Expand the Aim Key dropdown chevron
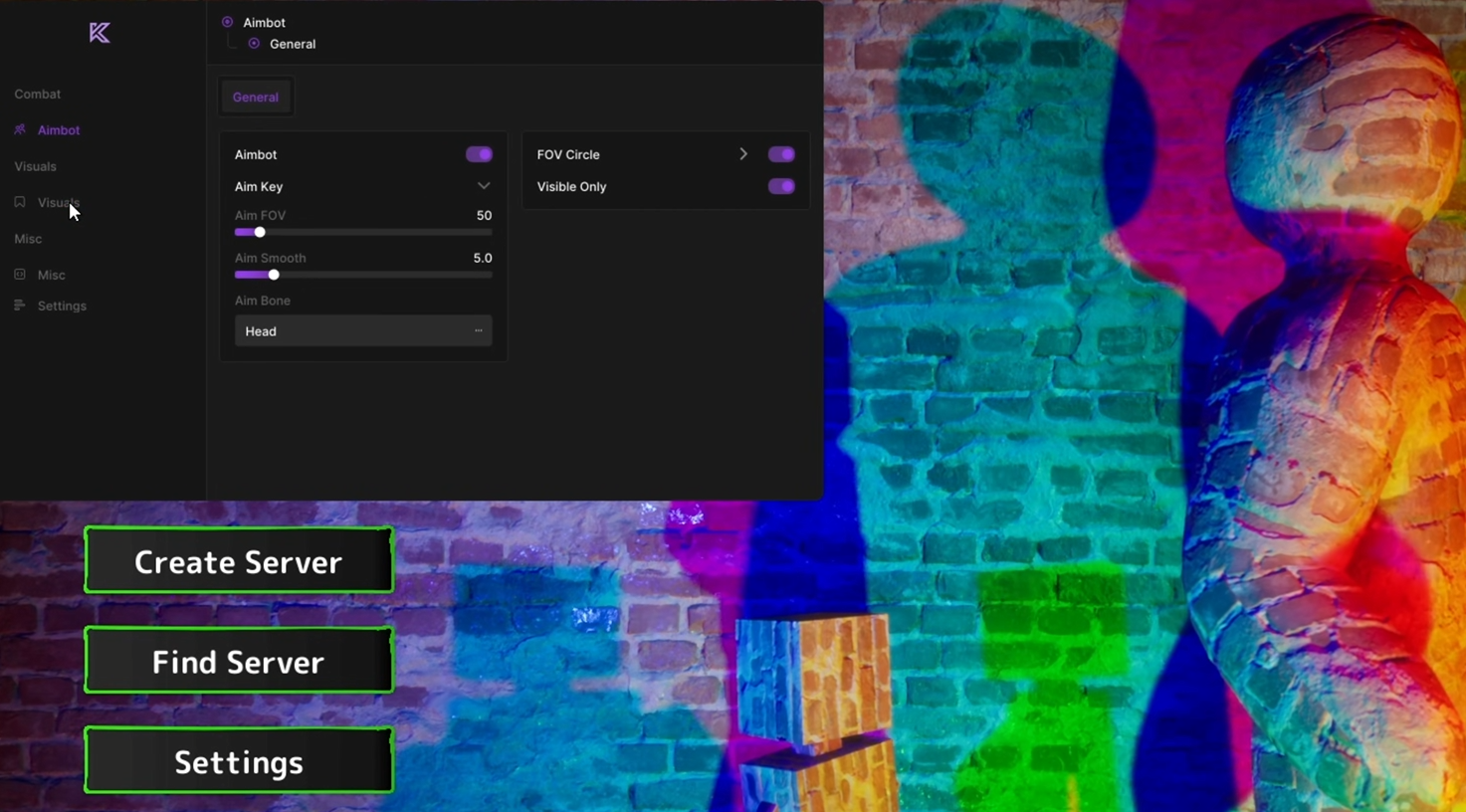The width and height of the screenshot is (1466, 812). [x=484, y=186]
